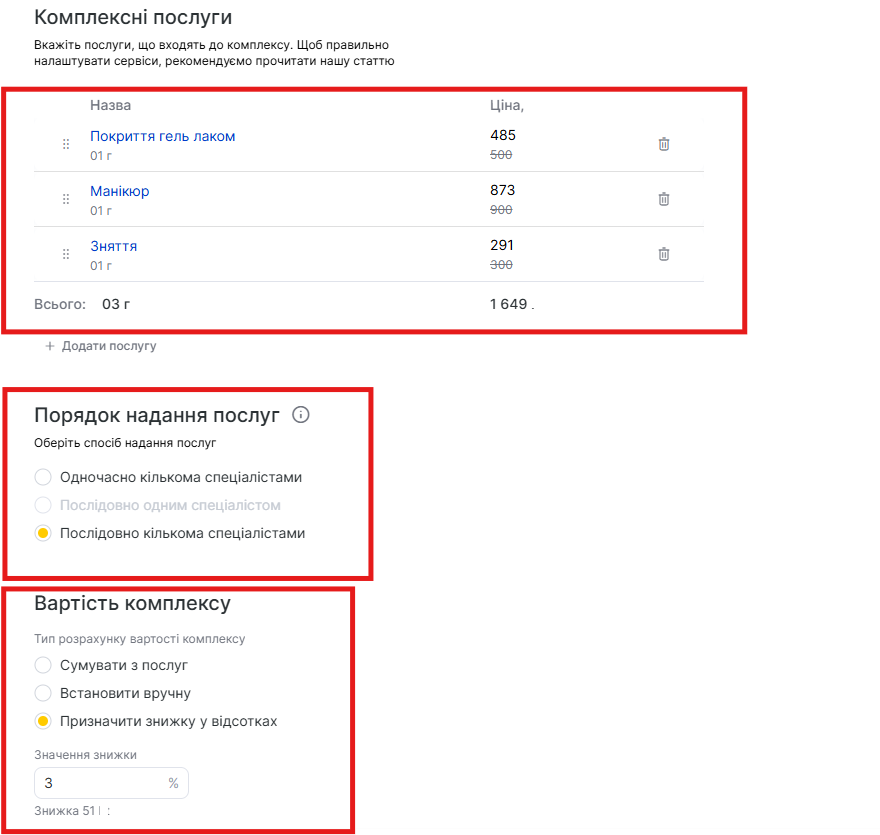Delete the Манікюр service row

coord(663,199)
